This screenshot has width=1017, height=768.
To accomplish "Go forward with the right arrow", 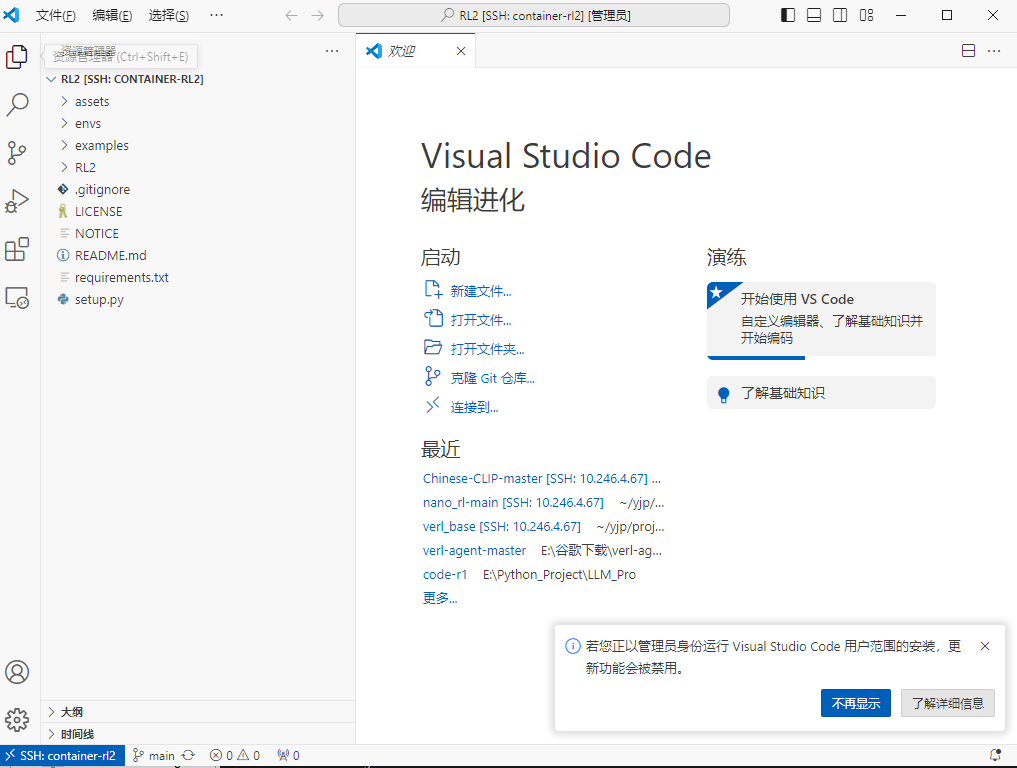I will coord(318,15).
